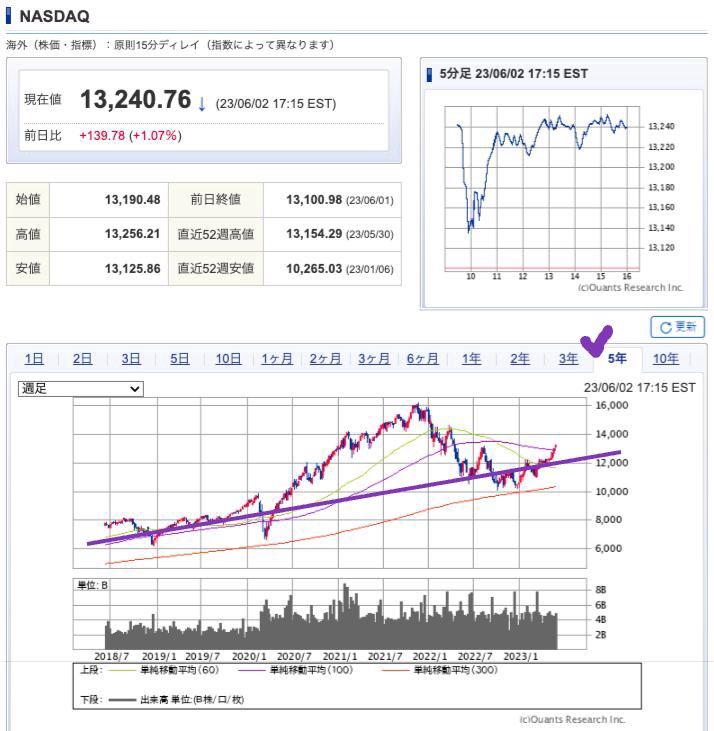Choose the active 5年 tab
714x731 pixels.
pyautogui.click(x=617, y=359)
